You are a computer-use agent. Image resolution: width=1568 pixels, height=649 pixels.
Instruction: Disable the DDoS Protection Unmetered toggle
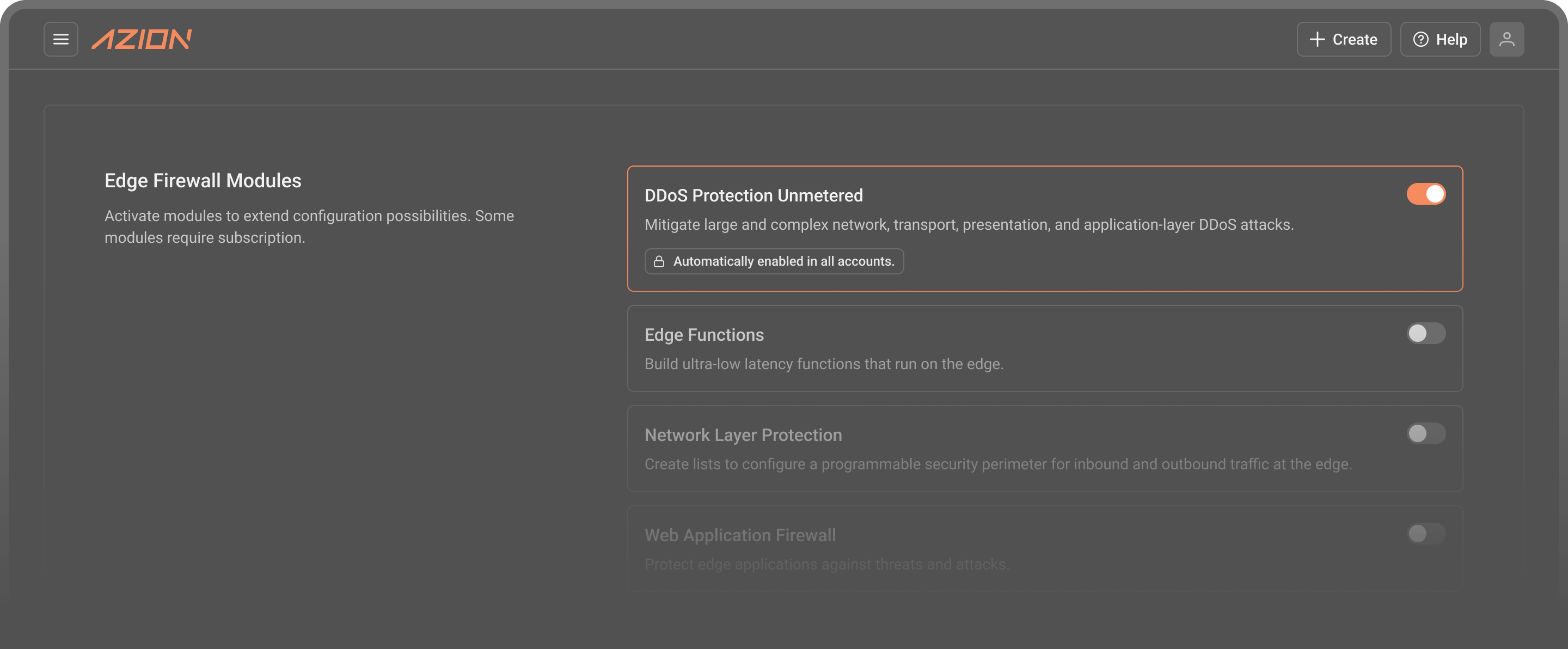(x=1425, y=194)
